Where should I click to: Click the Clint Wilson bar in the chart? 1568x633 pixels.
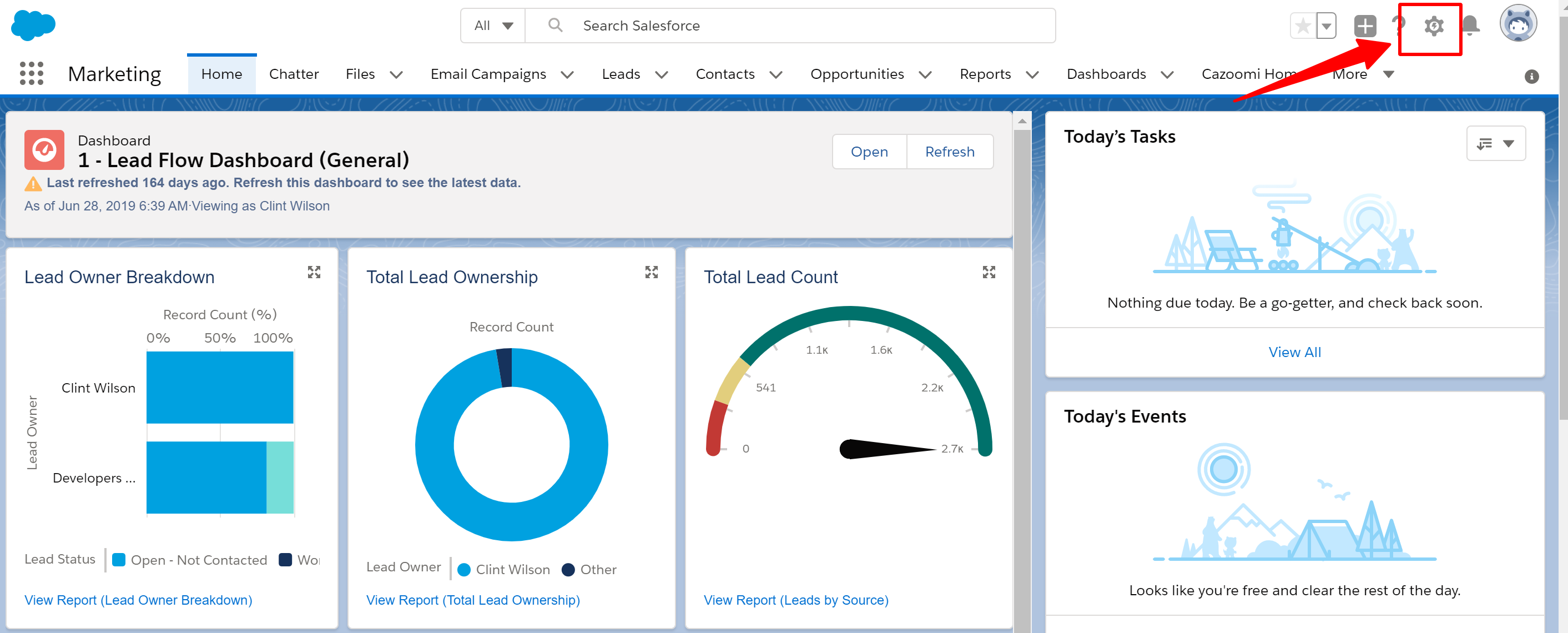click(x=220, y=388)
